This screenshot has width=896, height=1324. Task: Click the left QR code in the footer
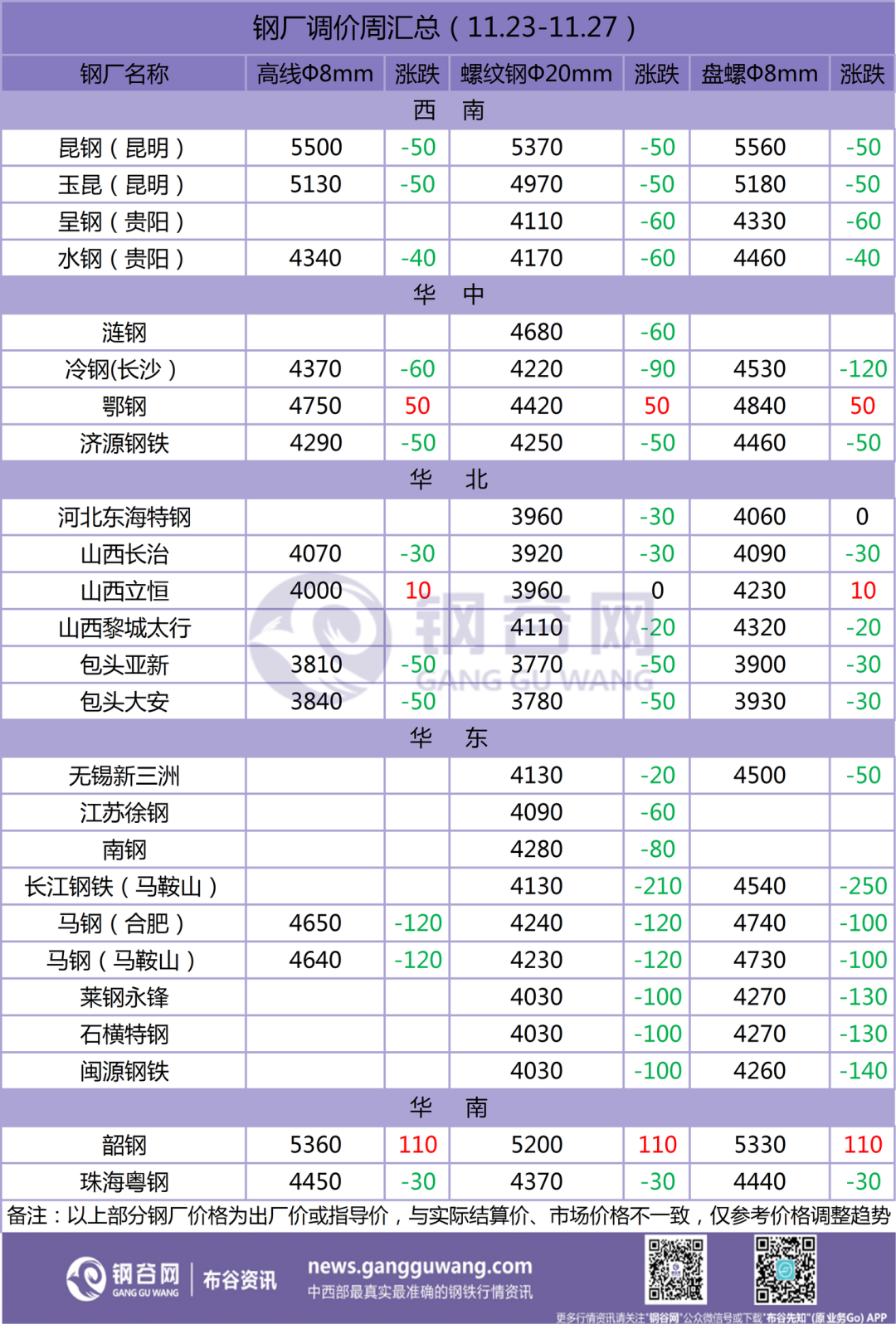click(x=675, y=1269)
